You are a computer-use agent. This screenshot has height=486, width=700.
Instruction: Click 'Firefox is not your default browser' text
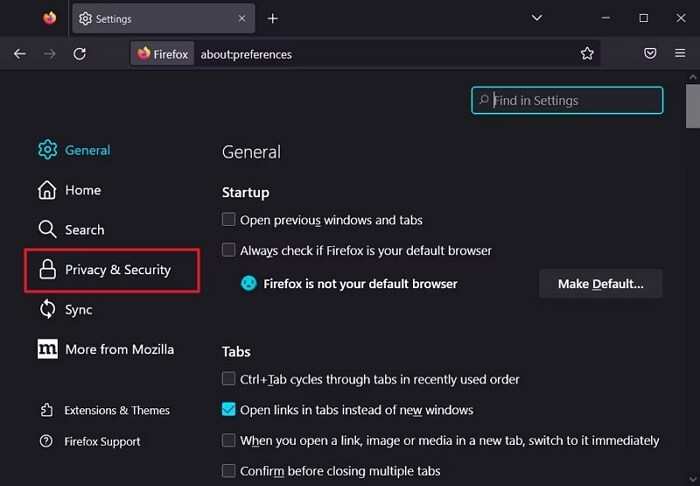(x=360, y=284)
